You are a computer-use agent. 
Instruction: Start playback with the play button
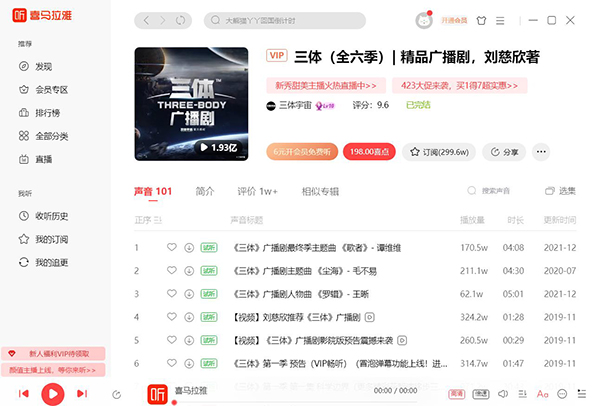coord(53,394)
